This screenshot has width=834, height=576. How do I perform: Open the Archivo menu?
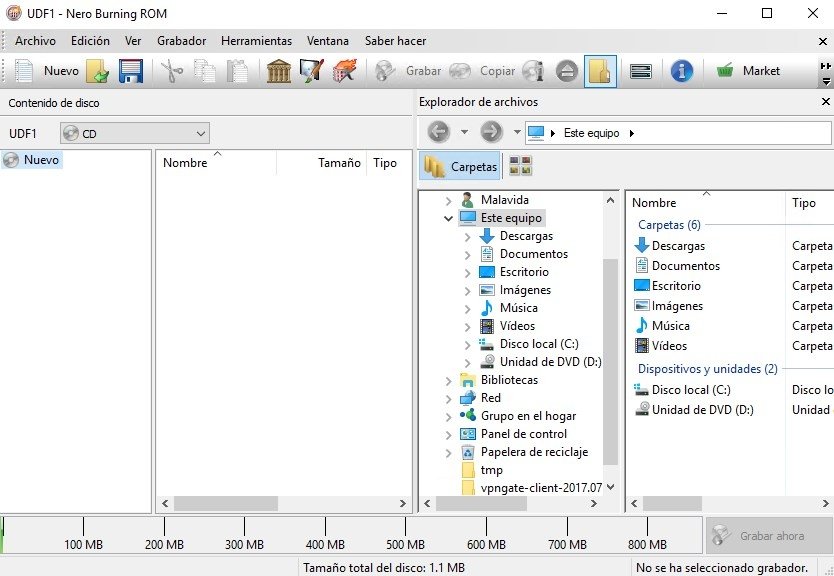pos(35,41)
